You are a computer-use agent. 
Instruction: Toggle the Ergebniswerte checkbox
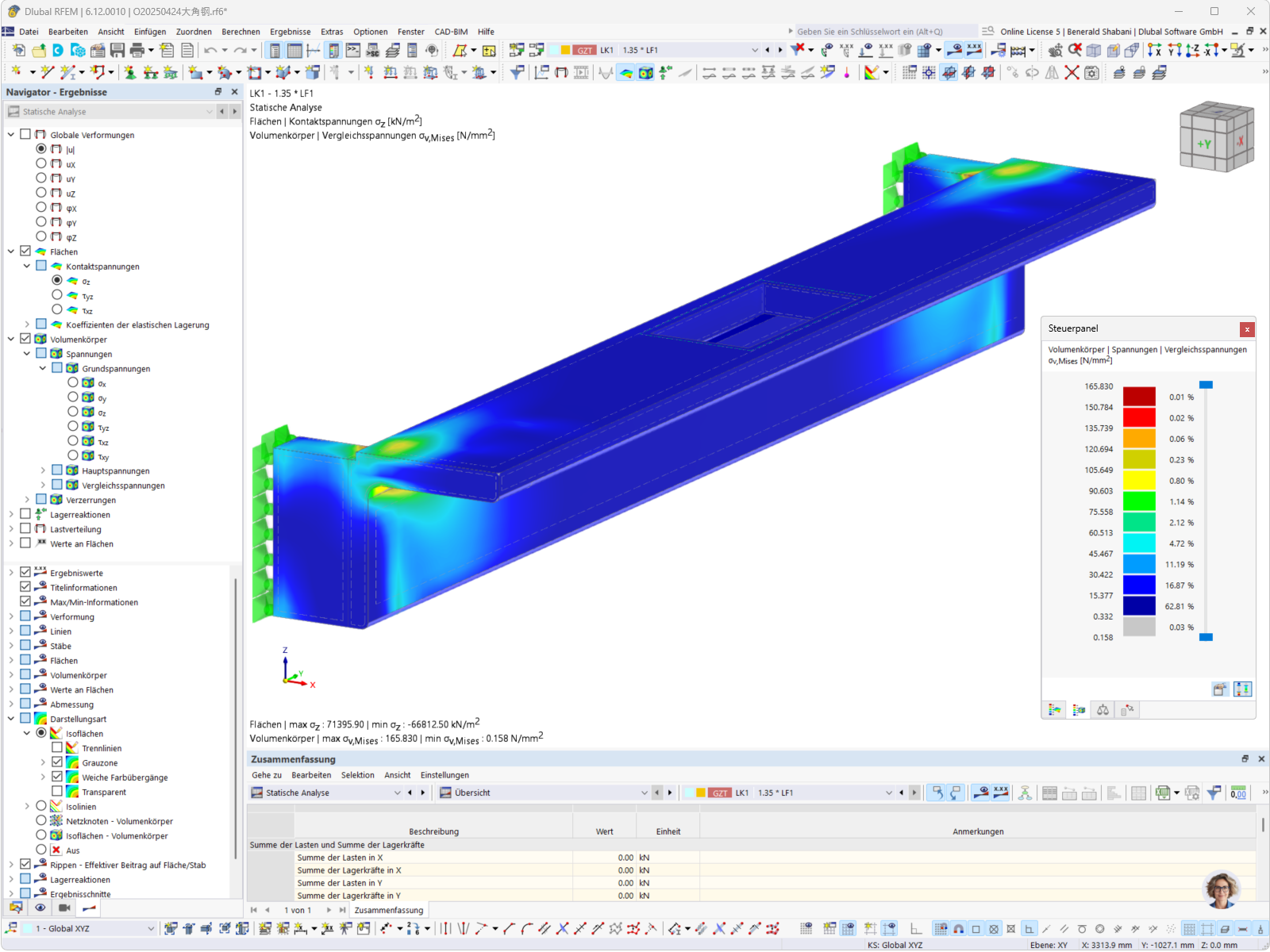(25, 572)
